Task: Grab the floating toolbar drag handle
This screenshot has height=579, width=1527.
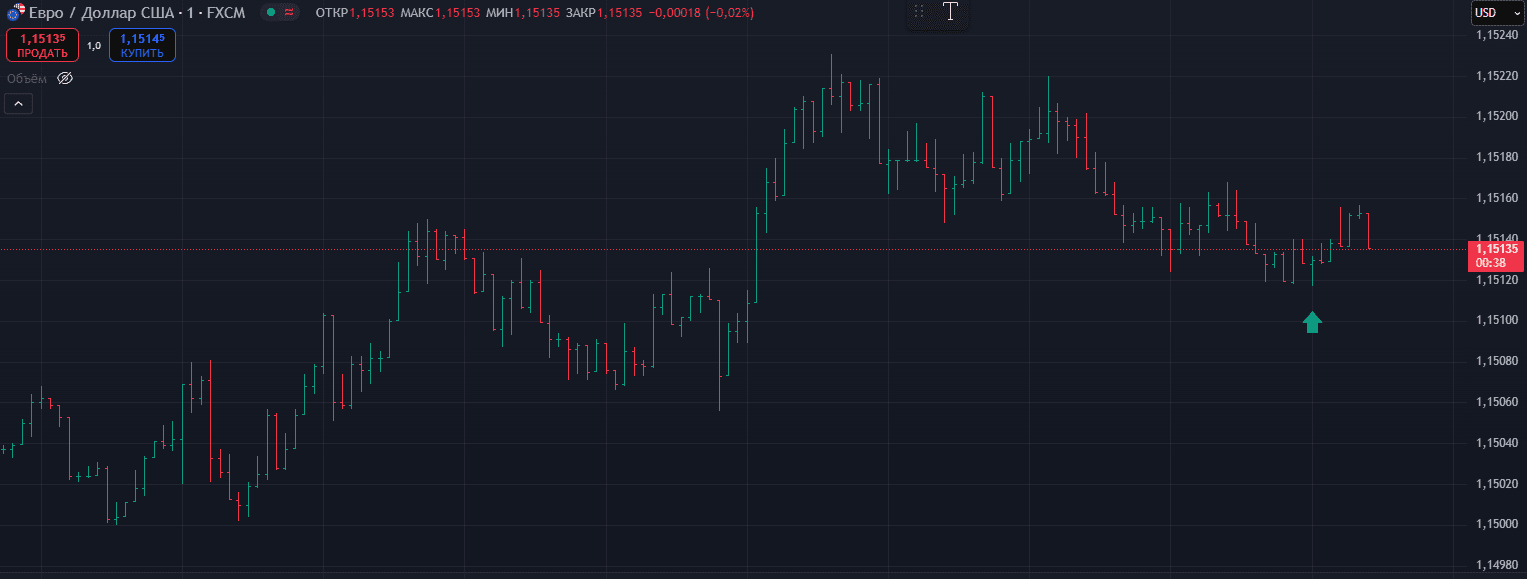Action: coord(919,12)
